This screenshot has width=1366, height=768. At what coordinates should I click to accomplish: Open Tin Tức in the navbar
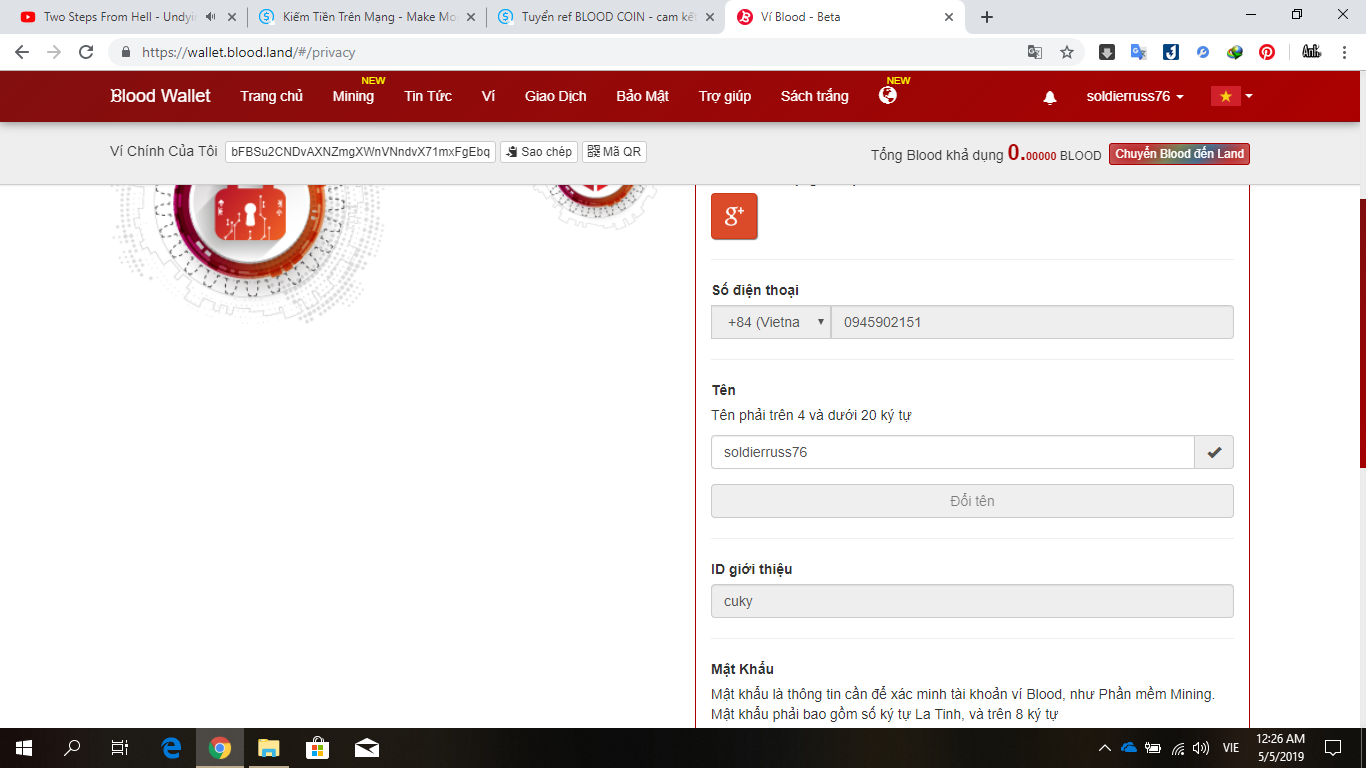[x=428, y=96]
